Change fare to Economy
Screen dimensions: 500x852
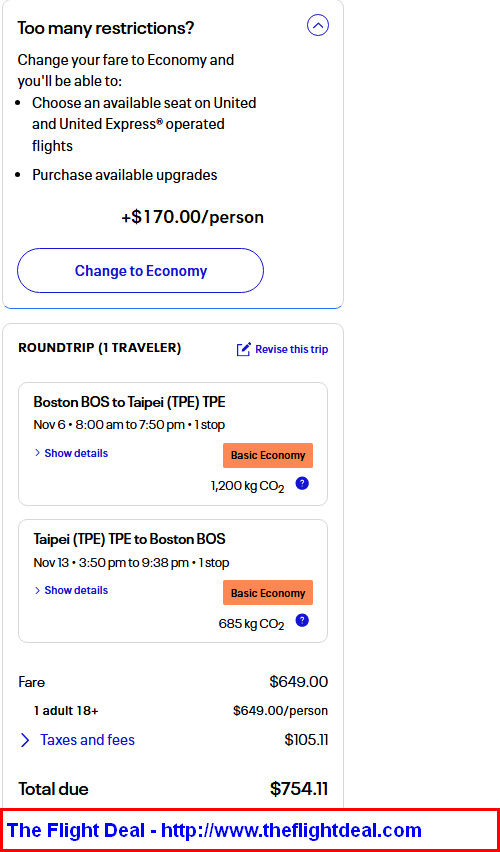(x=140, y=271)
